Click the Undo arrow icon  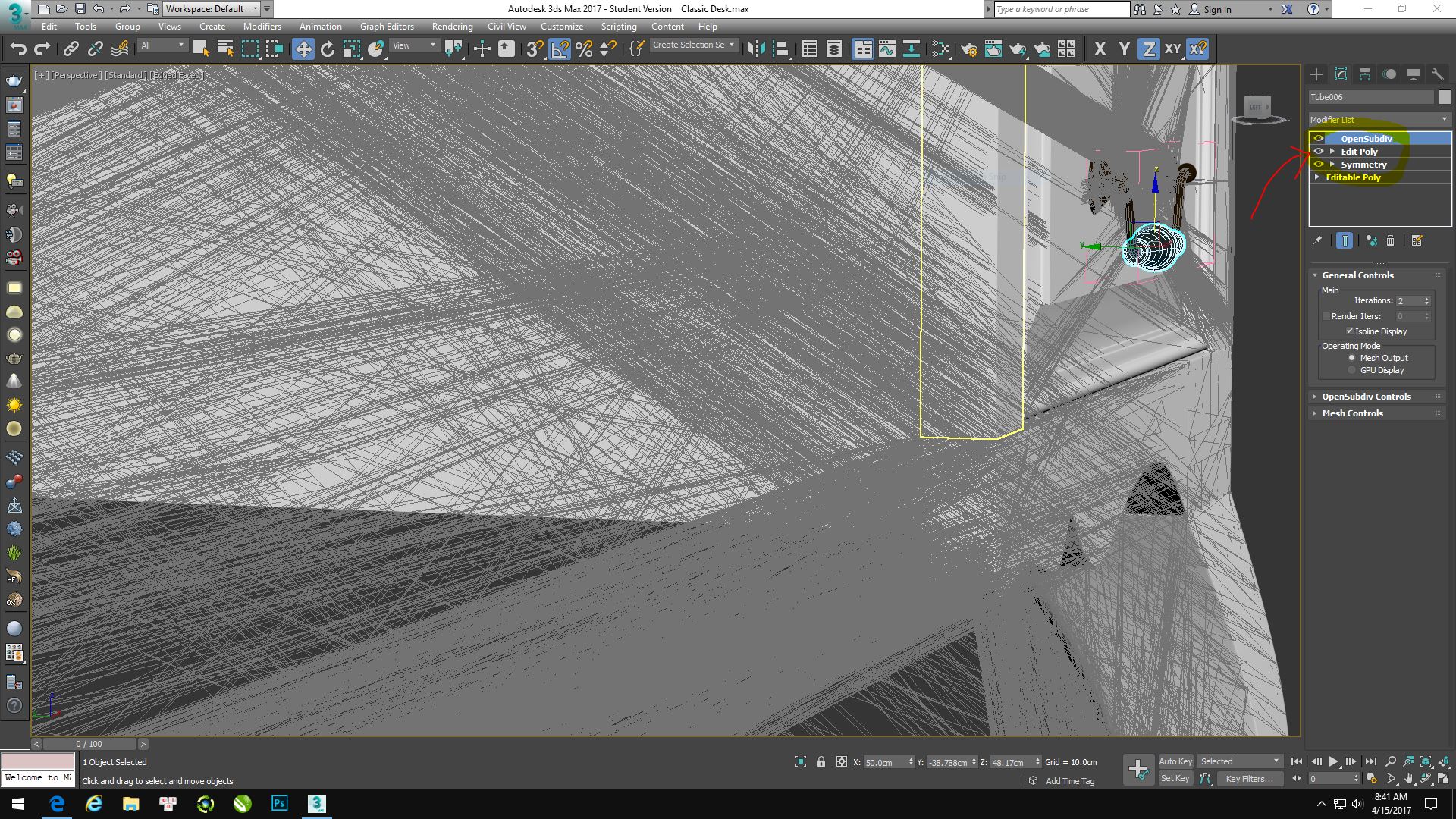pyautogui.click(x=18, y=49)
